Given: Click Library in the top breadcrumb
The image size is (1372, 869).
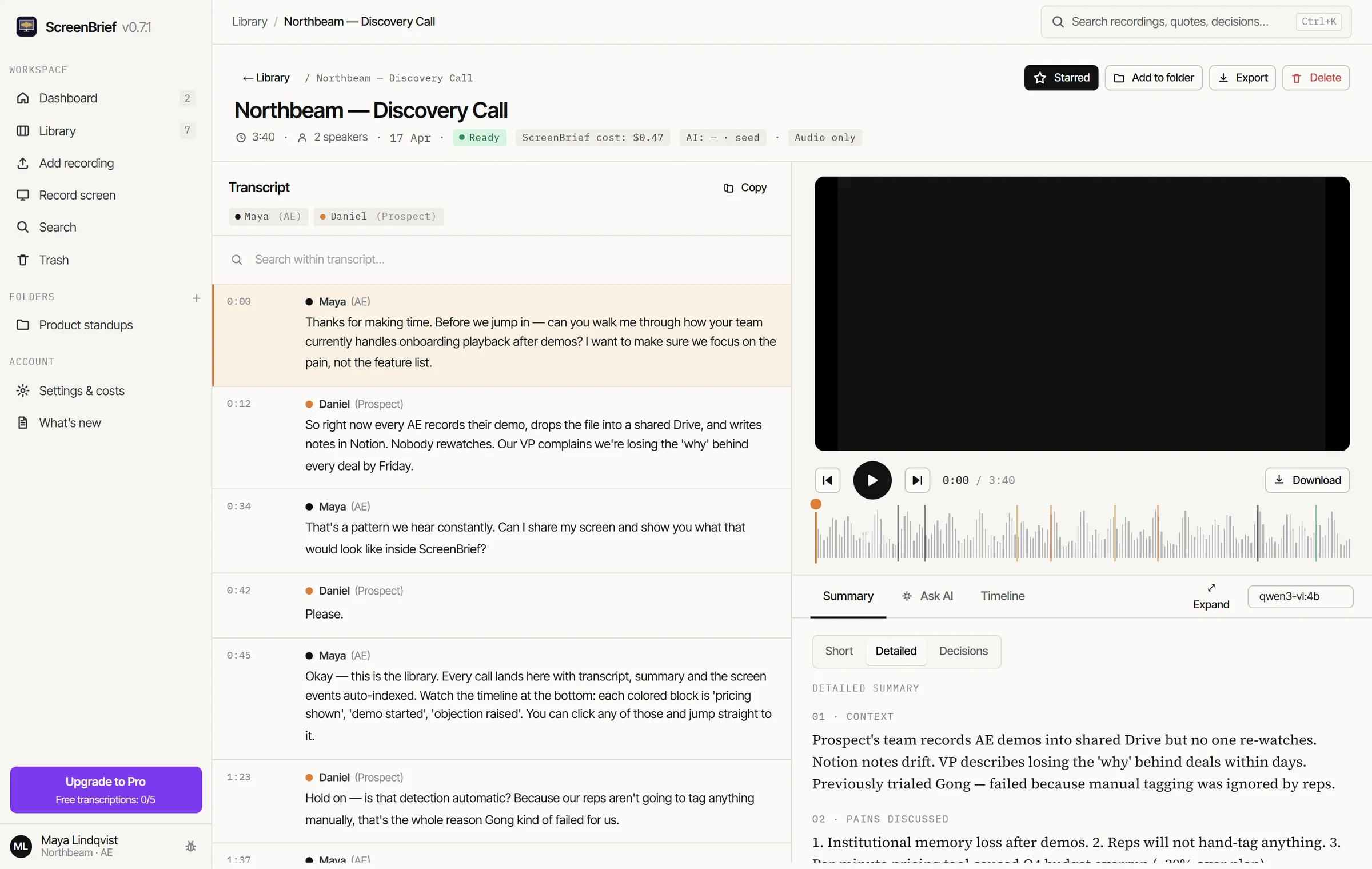Looking at the screenshot, I should tap(250, 22).
